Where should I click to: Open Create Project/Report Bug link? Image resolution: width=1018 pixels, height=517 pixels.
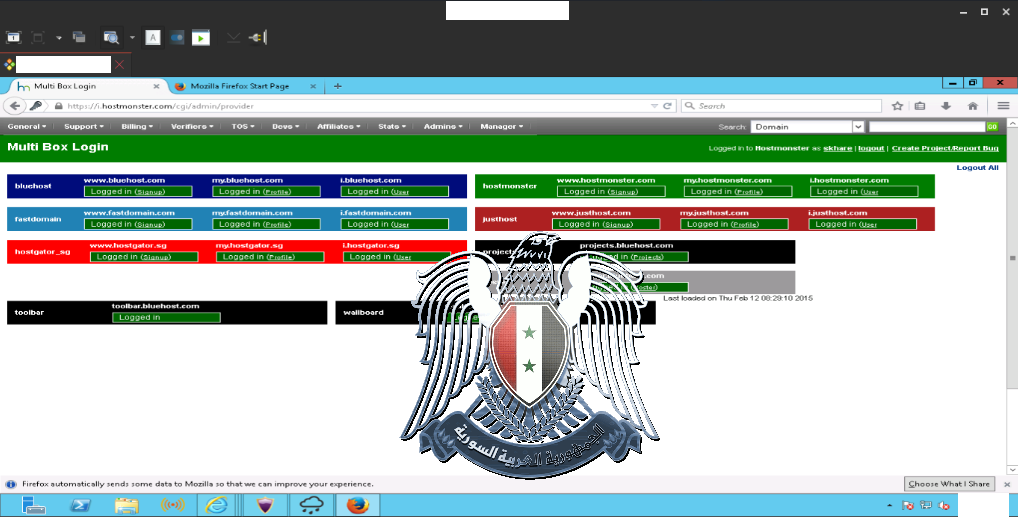[x=945, y=148]
